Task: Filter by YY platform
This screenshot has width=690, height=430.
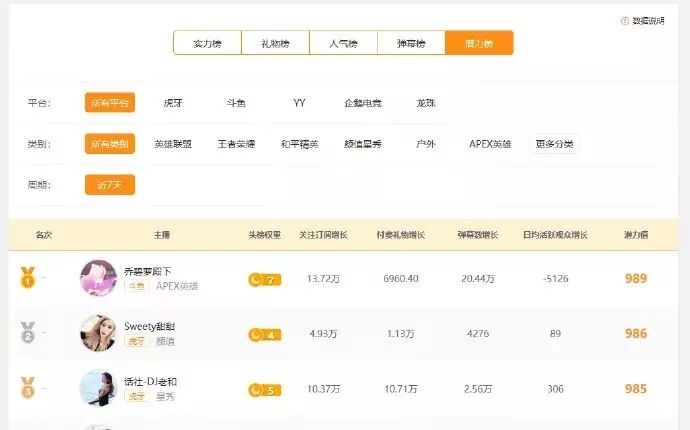Action: (x=299, y=103)
